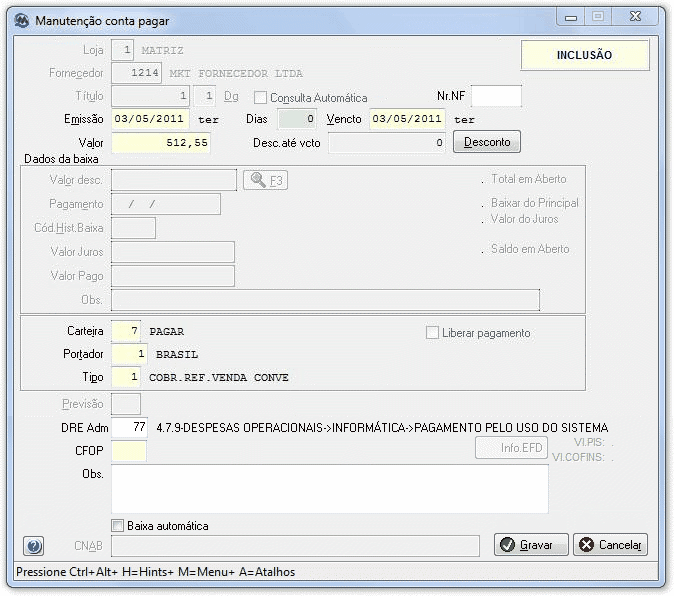
Task: Click the Título number field
Action: [x=150, y=96]
